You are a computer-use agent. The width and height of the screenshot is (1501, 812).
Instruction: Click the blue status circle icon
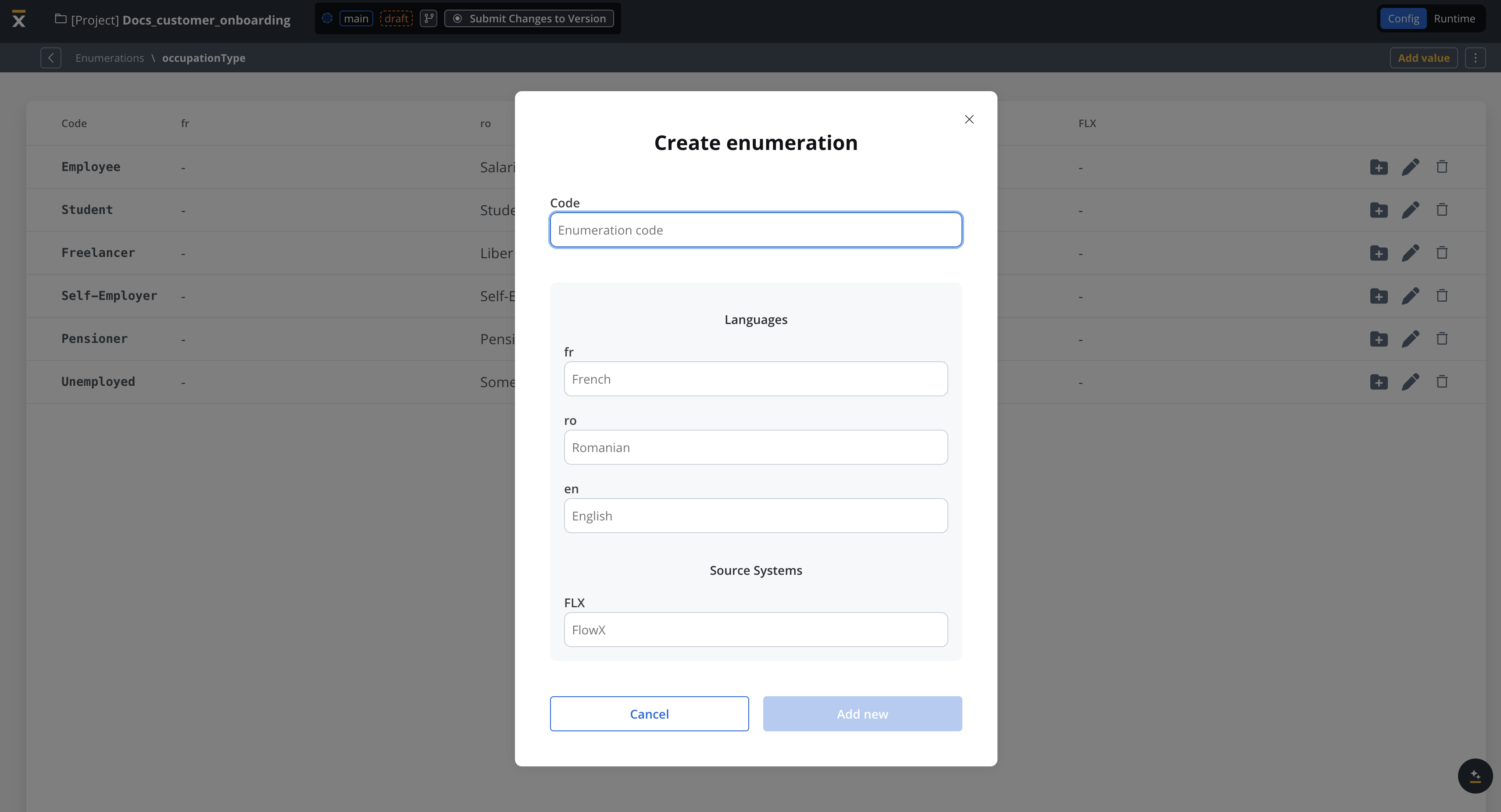[x=328, y=19]
